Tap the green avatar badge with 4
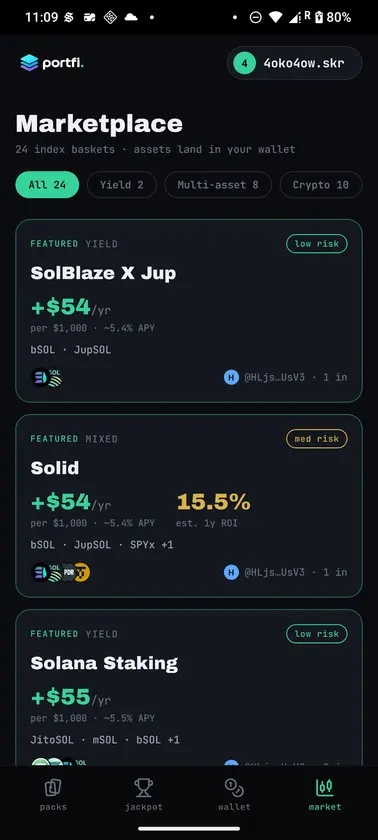Viewport: 378px width, 840px height. click(x=245, y=63)
